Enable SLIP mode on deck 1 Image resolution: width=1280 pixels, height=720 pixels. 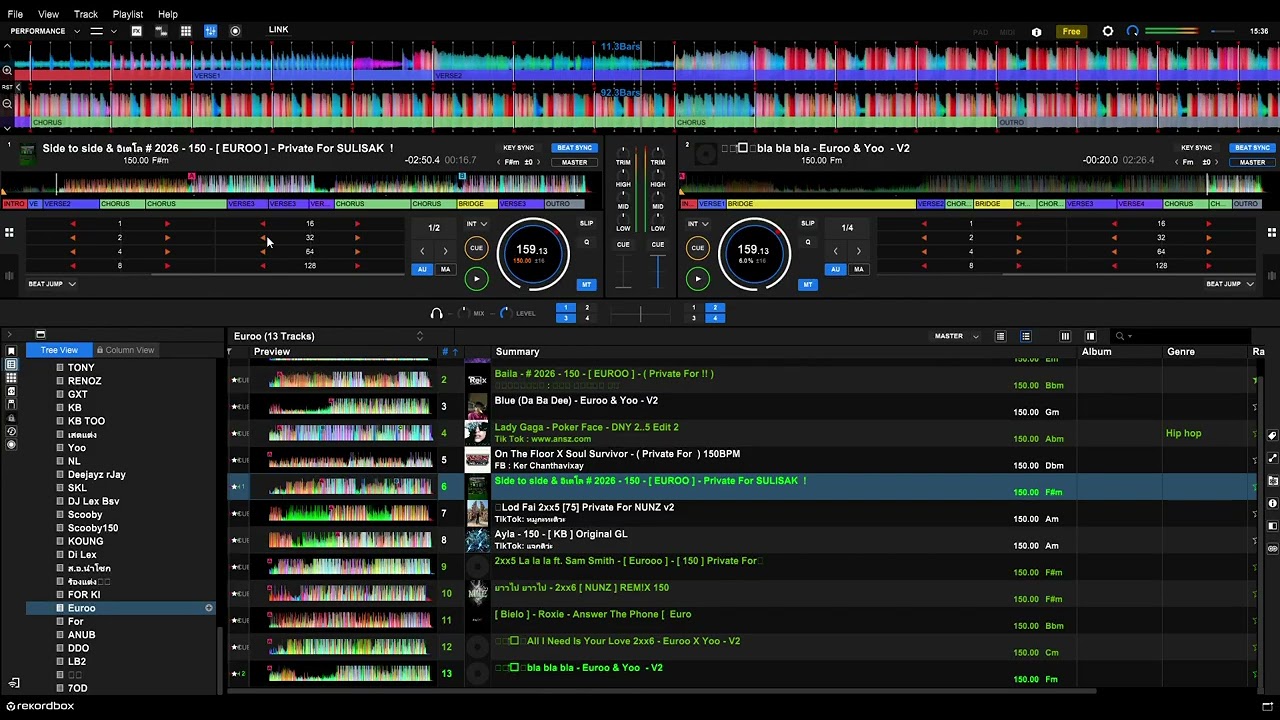point(586,224)
